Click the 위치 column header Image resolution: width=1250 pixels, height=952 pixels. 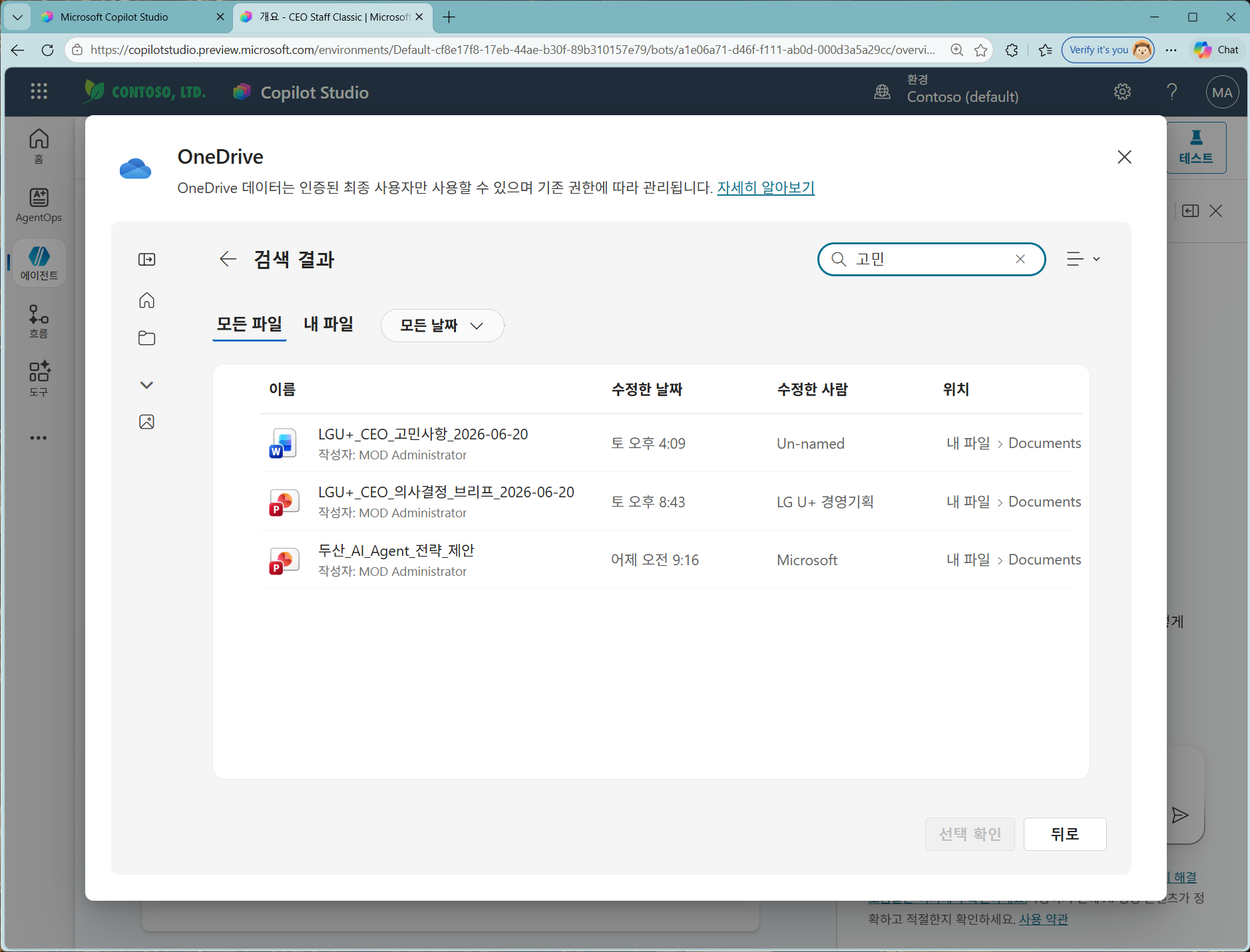pyautogui.click(x=956, y=389)
